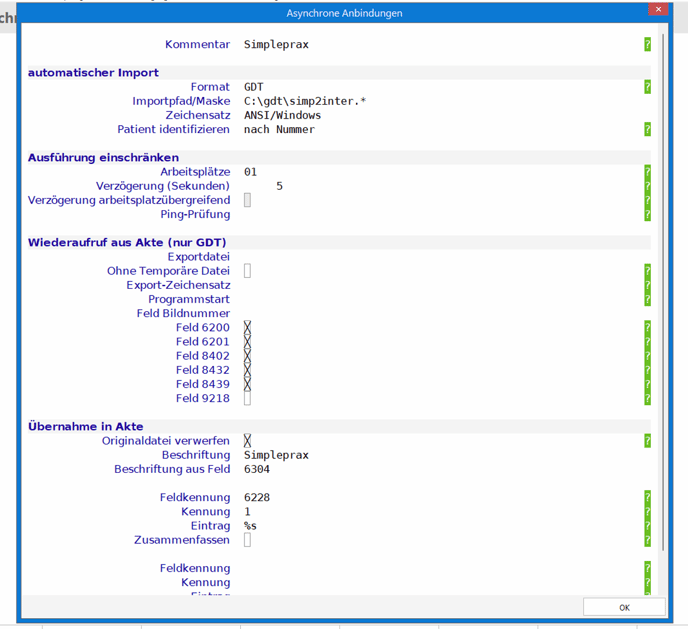
Task: Edit the Verzögerung seconds value 5
Action: 280,186
